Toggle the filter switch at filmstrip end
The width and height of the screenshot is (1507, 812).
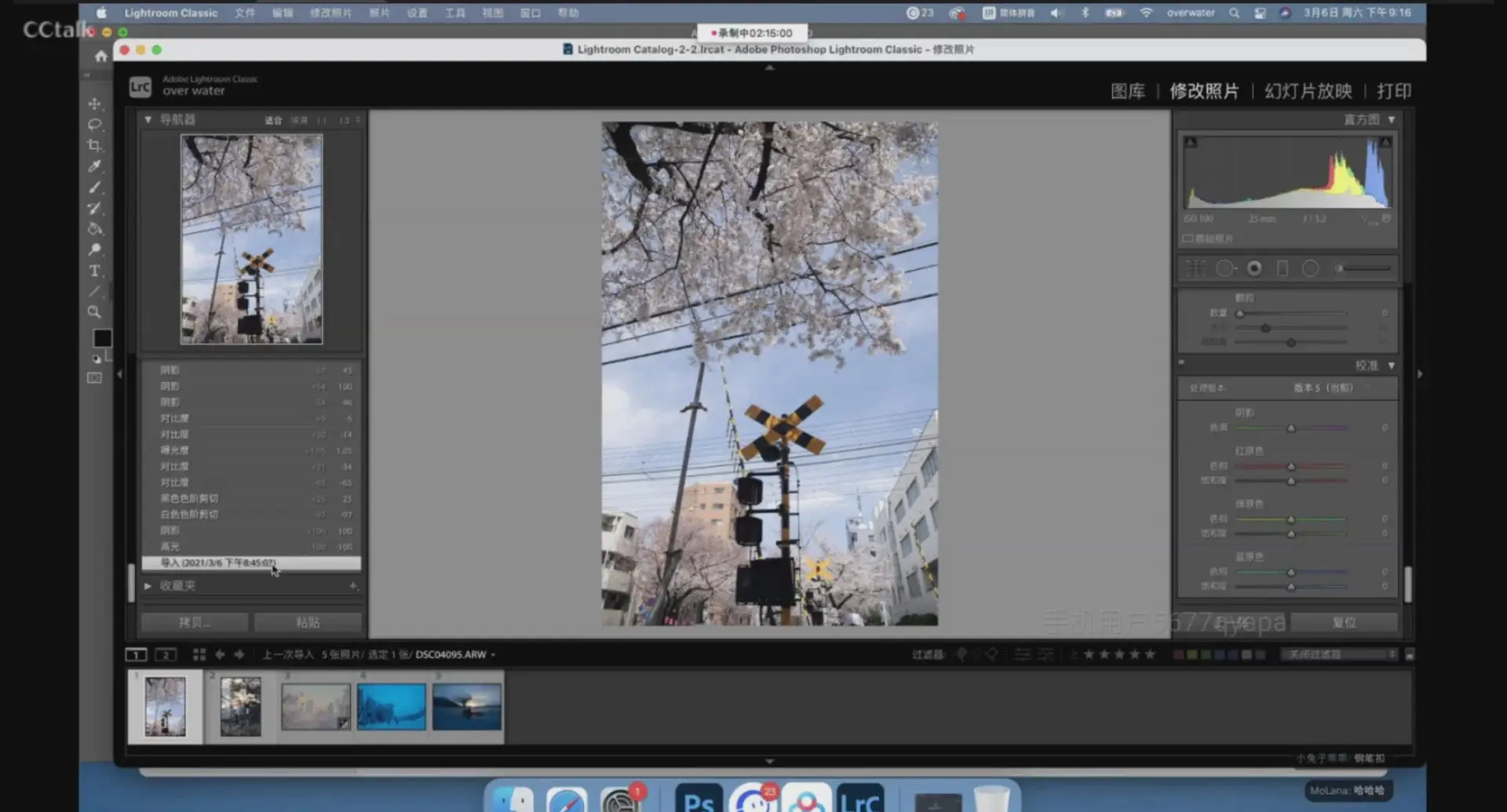pyautogui.click(x=1410, y=654)
